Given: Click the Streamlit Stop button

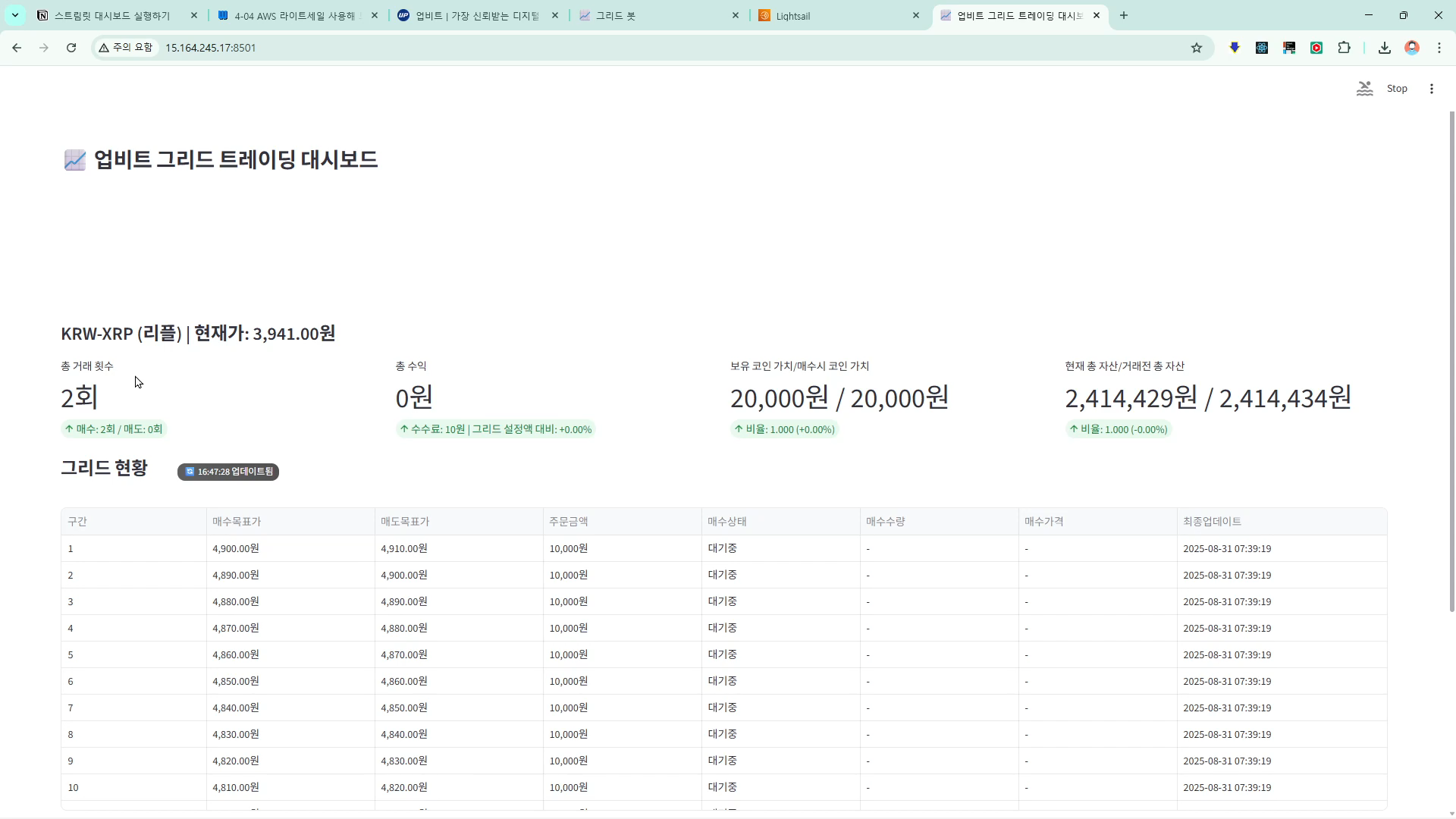Looking at the screenshot, I should click(1397, 89).
